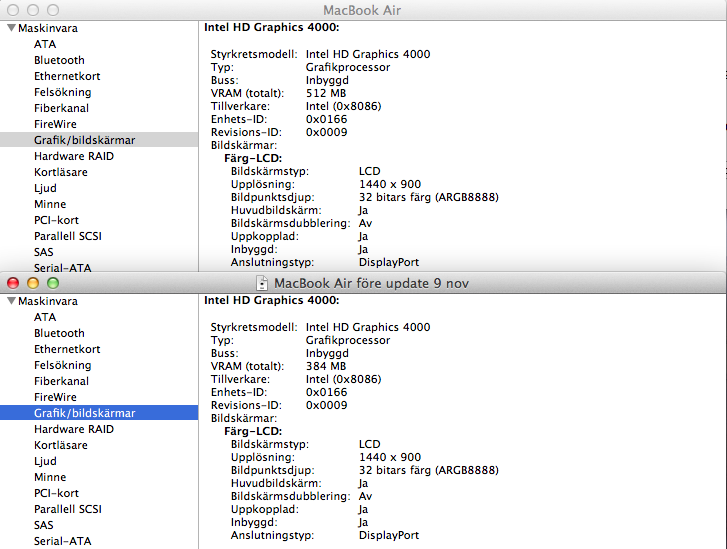Screen dimensions: 727x549
Task: Click the '384 MB' VRAM value in lower window
Action: [326, 366]
